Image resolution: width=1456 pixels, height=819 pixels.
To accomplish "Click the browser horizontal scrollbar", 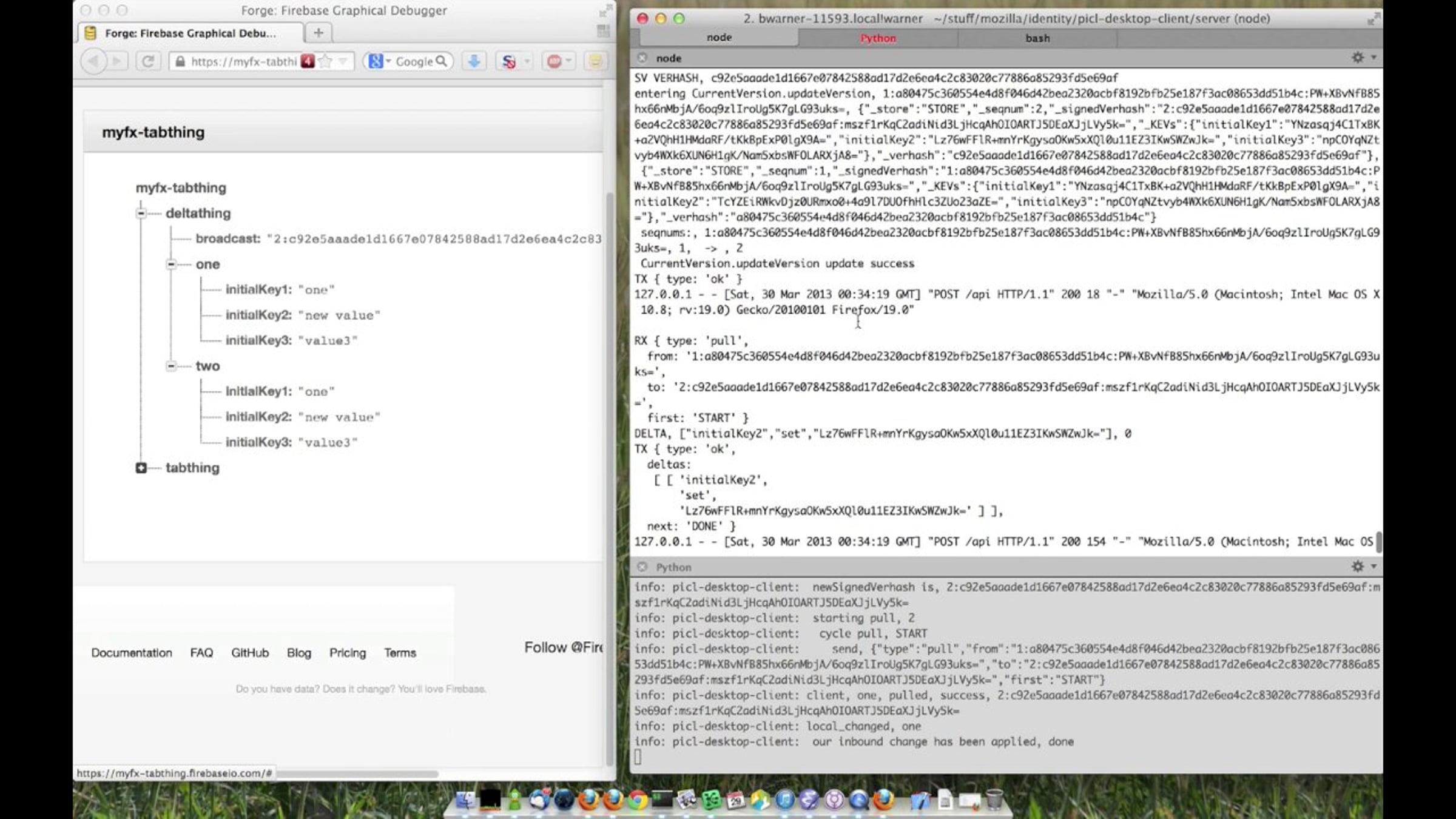I will pos(357,774).
